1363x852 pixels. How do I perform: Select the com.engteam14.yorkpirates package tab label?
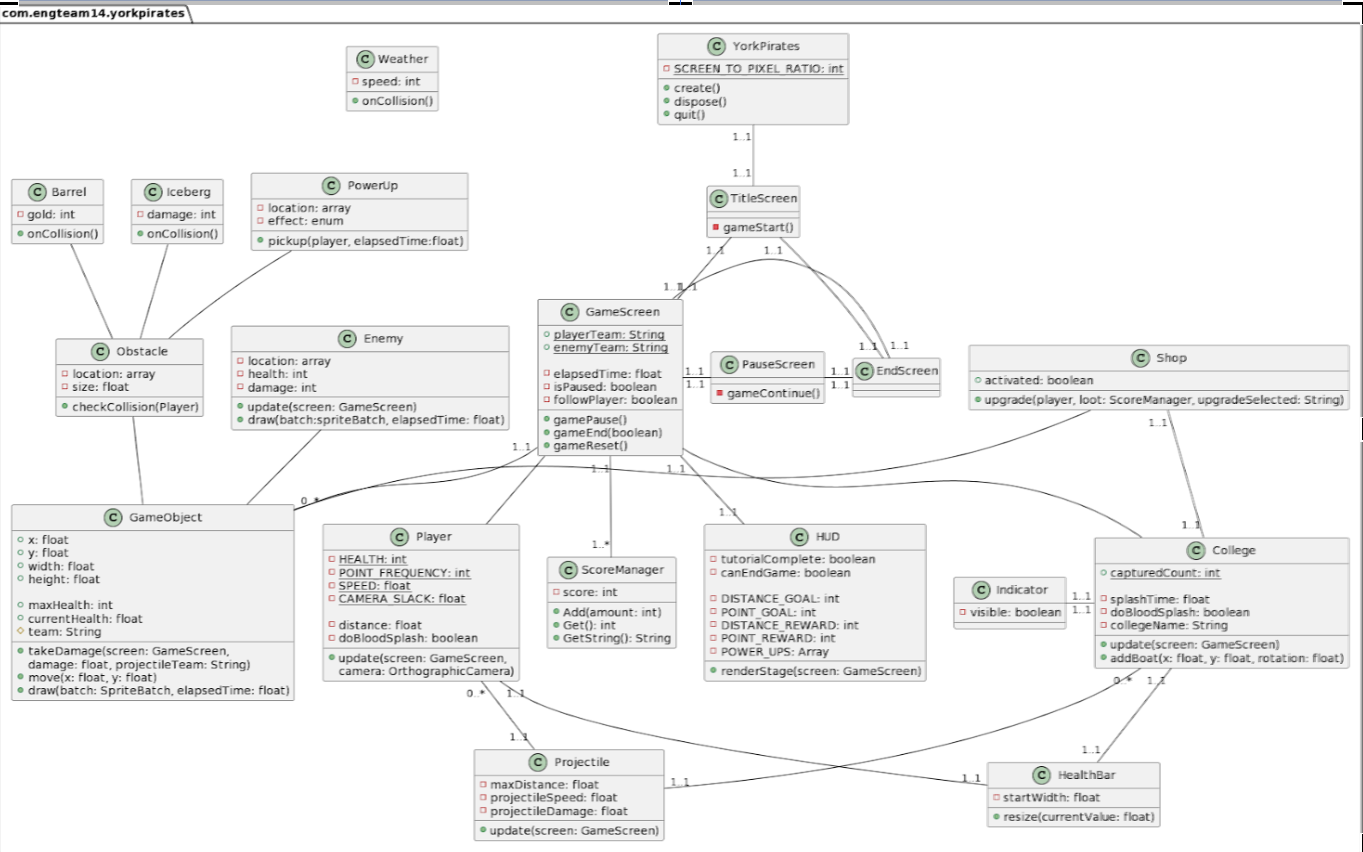pos(92,14)
